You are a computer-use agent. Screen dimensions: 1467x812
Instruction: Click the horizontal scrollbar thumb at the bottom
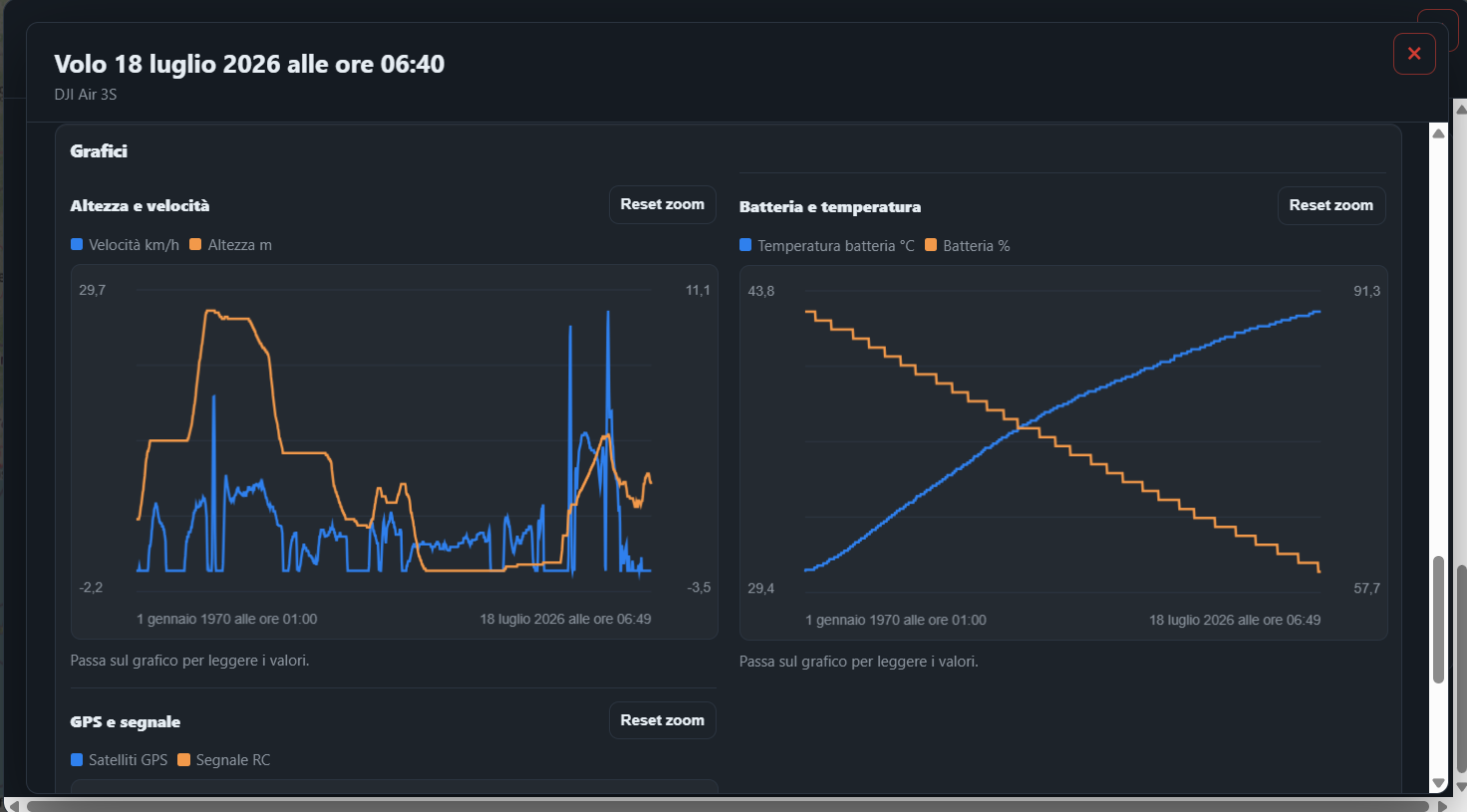click(728, 805)
